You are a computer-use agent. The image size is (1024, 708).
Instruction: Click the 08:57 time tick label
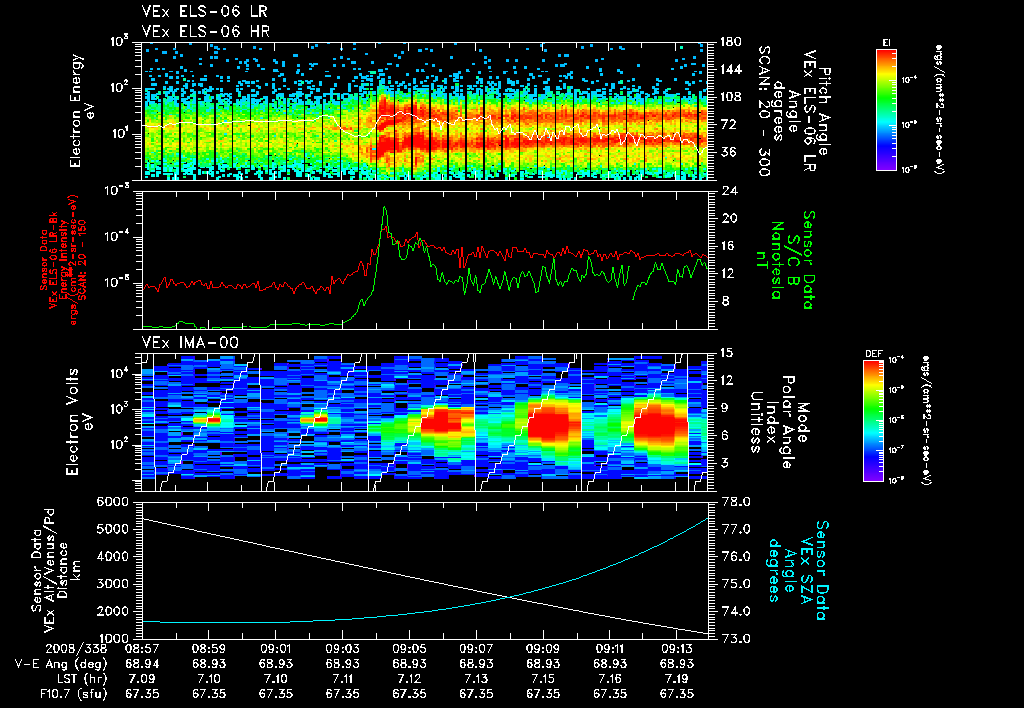142,650
